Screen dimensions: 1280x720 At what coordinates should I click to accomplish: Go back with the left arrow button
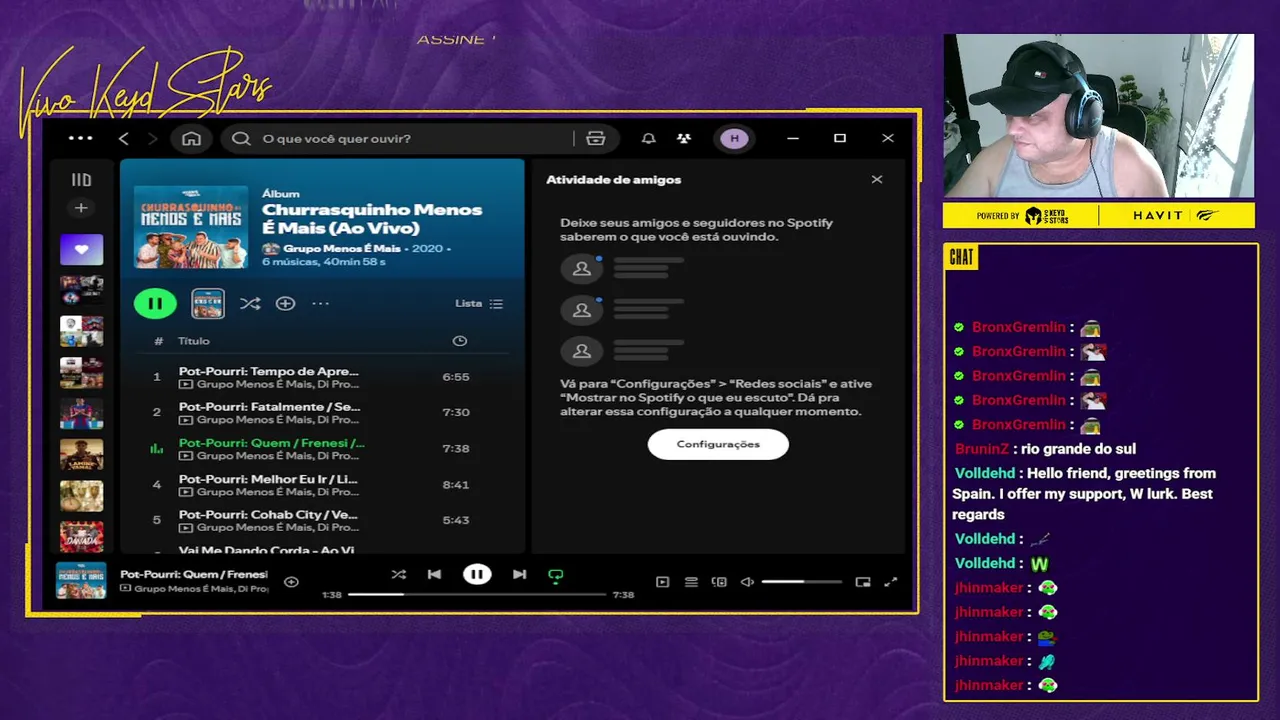123,138
